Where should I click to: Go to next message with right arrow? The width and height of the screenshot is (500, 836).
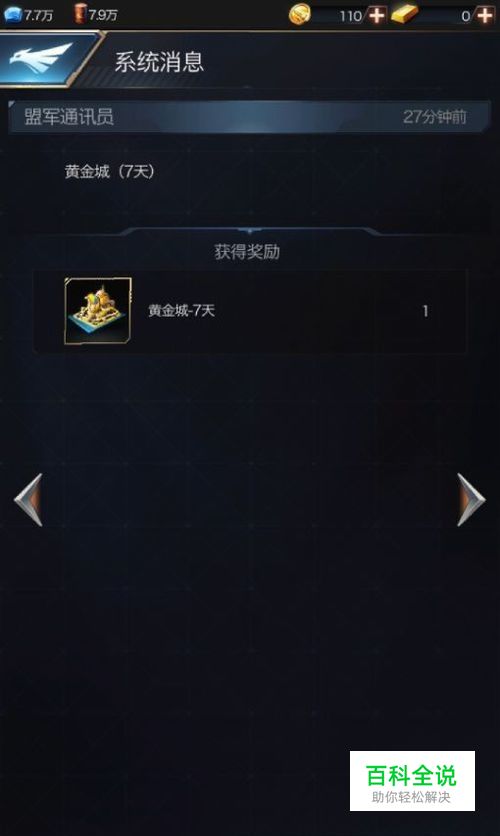471,500
